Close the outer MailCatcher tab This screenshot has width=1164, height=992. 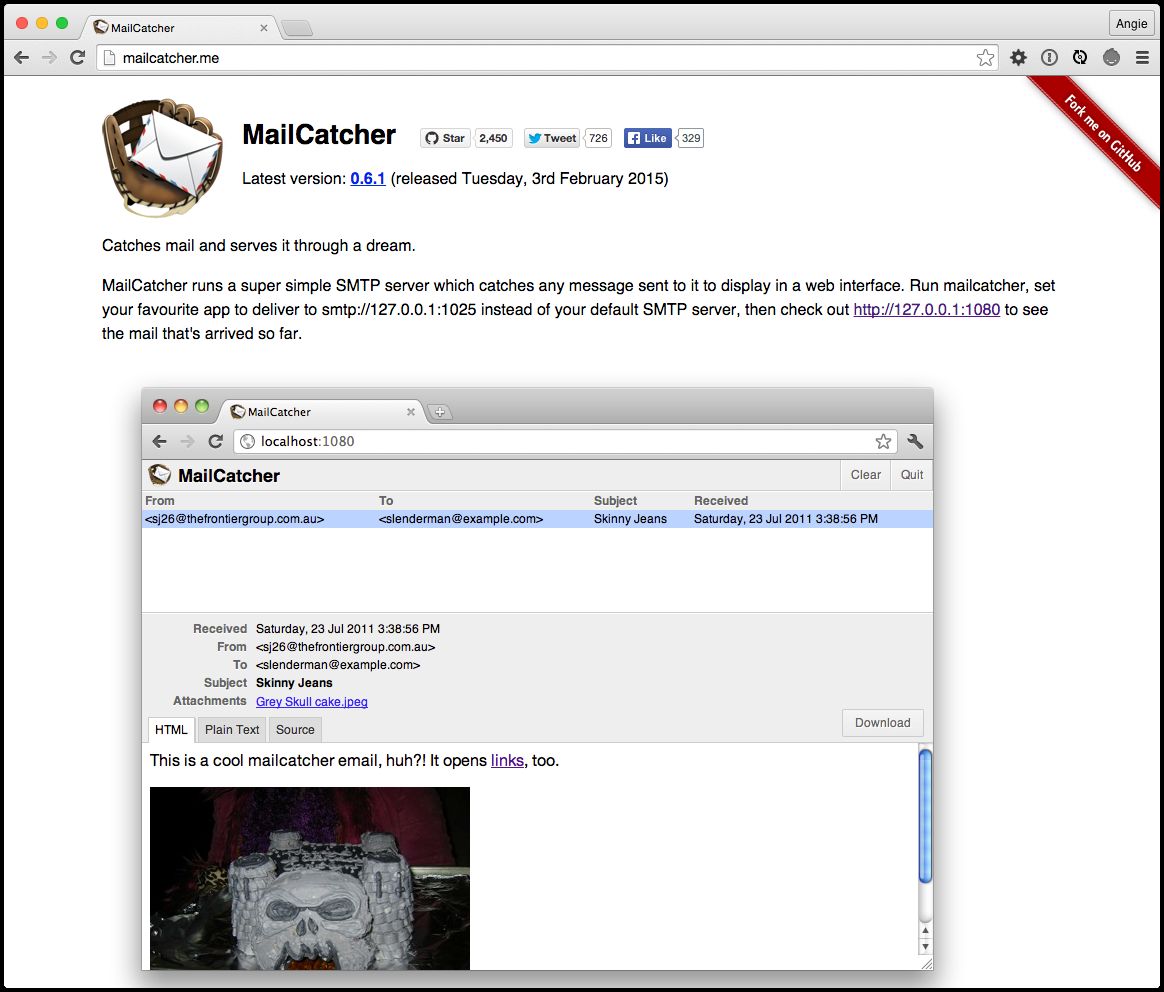264,28
